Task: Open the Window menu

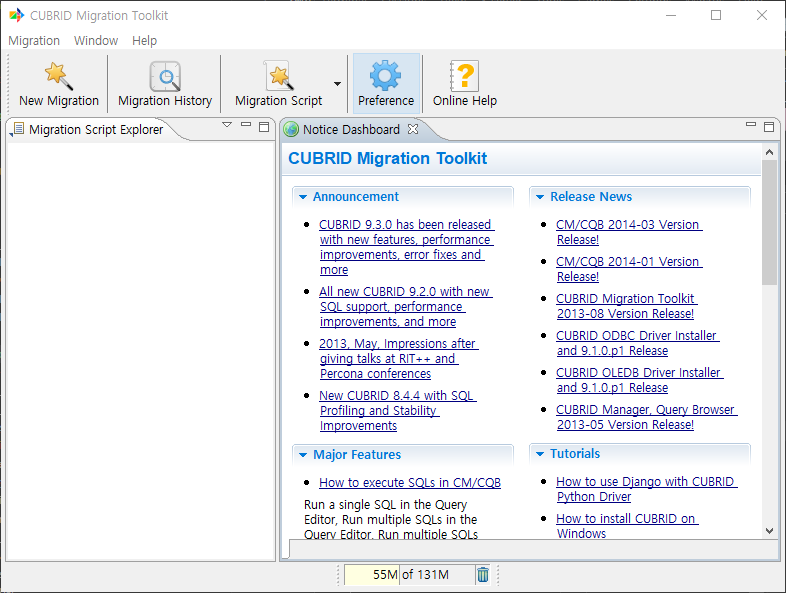Action: (x=96, y=41)
